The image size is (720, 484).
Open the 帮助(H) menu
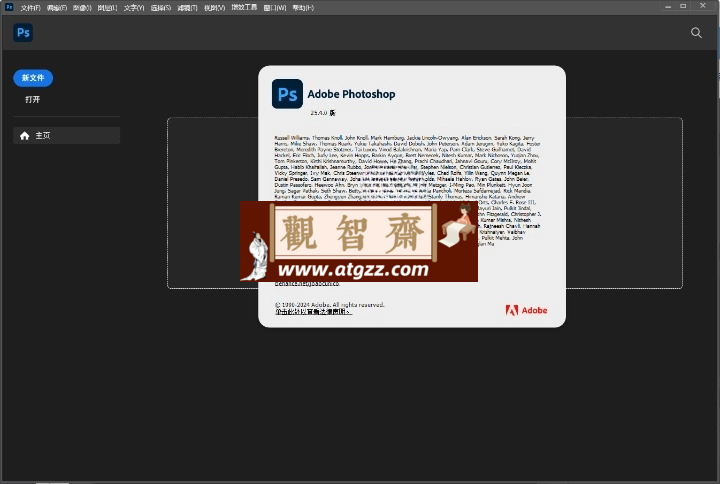[303, 8]
